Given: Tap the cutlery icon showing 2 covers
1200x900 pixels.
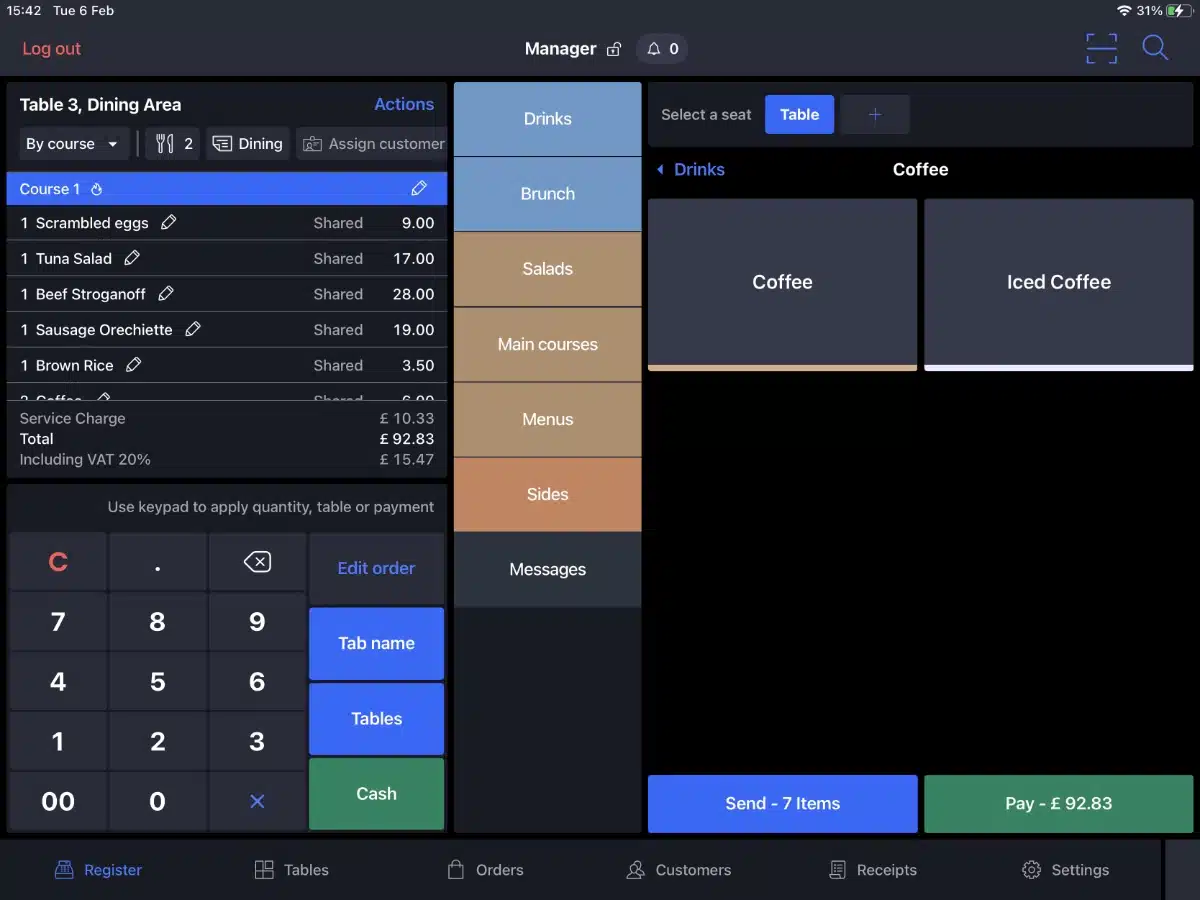Looking at the screenshot, I should pos(172,143).
